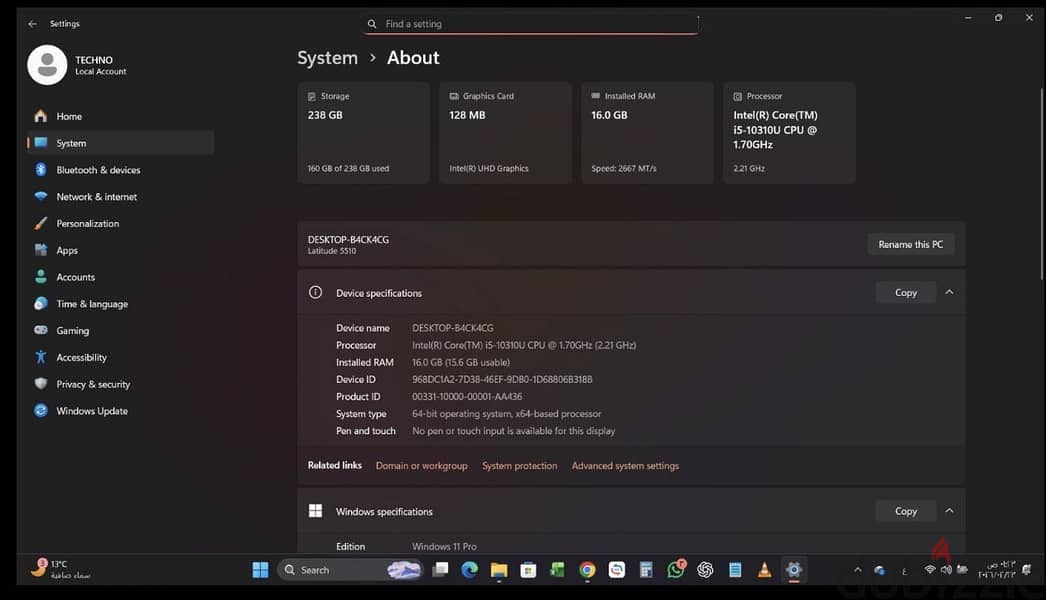The image size is (1046, 600).
Task: Open the teal app icon after Chrome
Action: tap(616, 570)
